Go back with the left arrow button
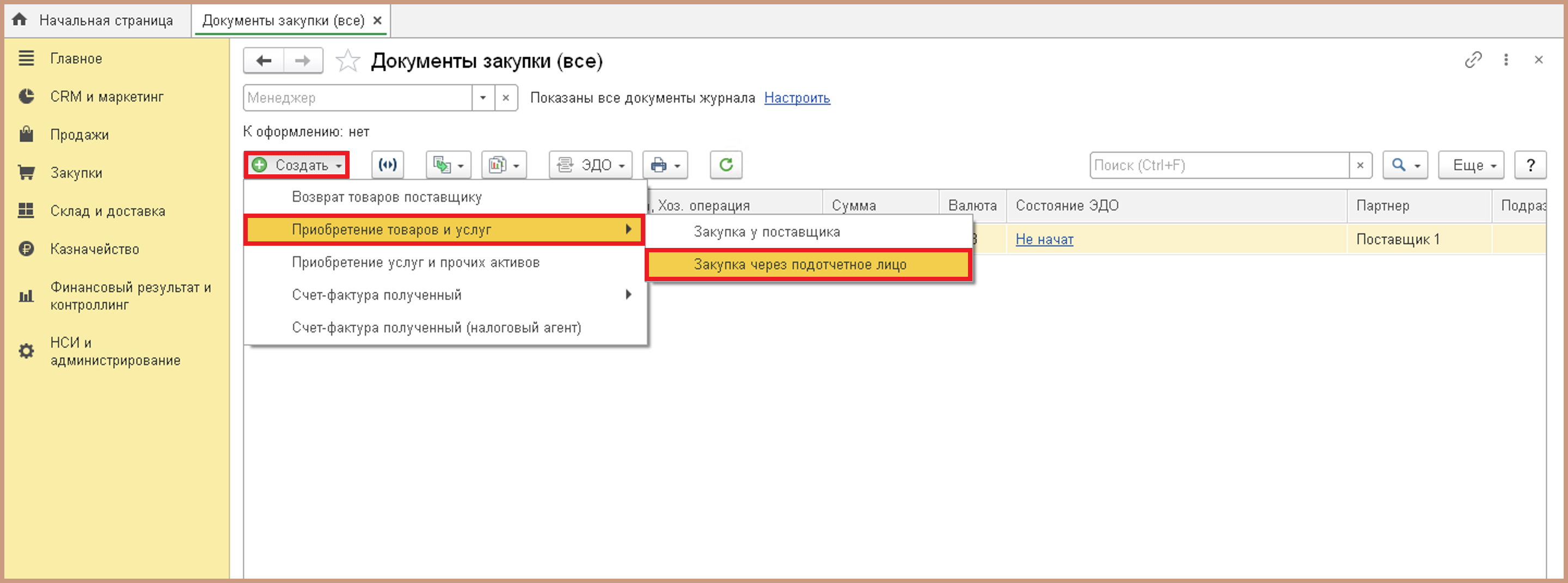This screenshot has width=1568, height=583. coord(264,61)
